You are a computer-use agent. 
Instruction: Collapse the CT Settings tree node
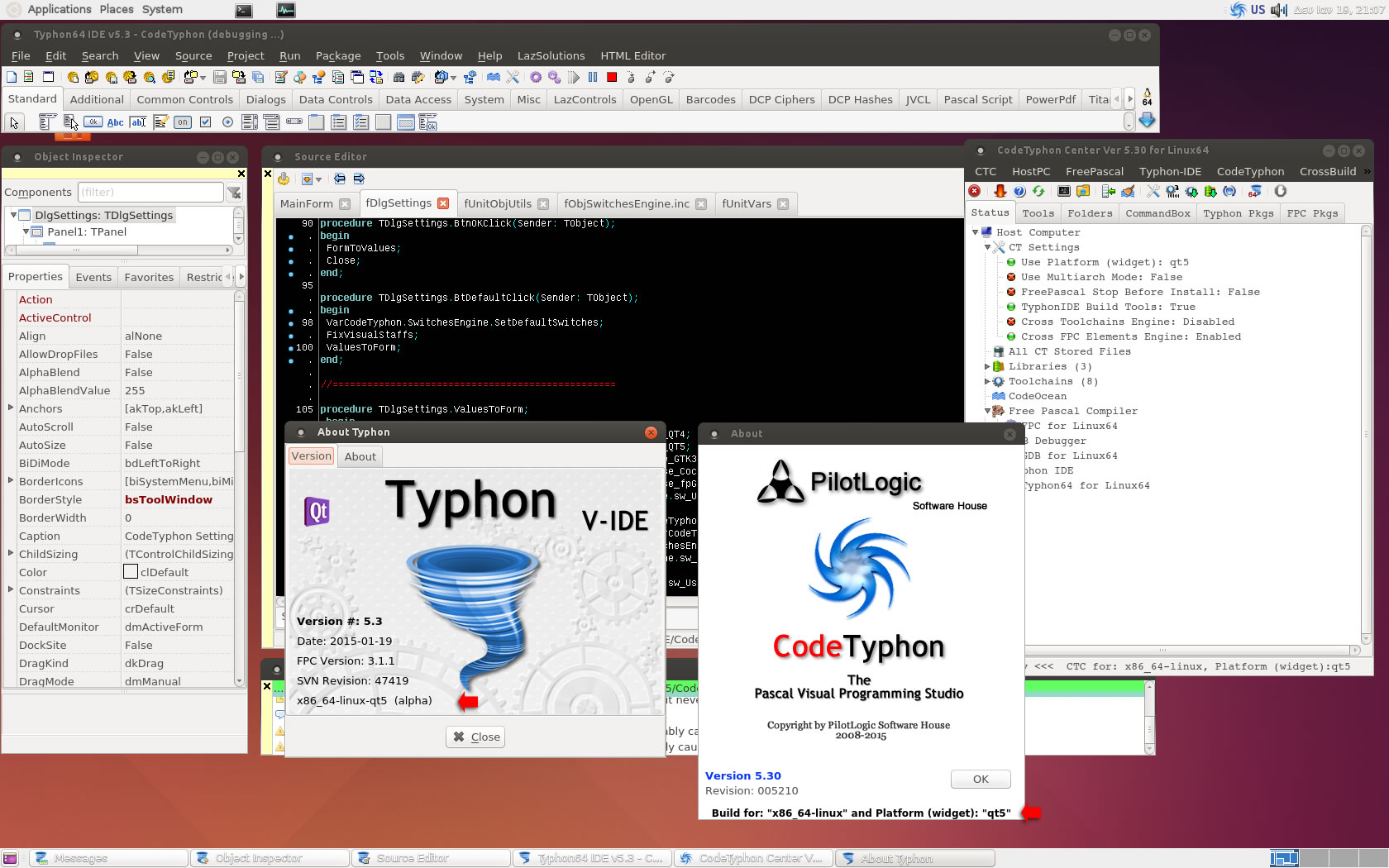pos(987,247)
